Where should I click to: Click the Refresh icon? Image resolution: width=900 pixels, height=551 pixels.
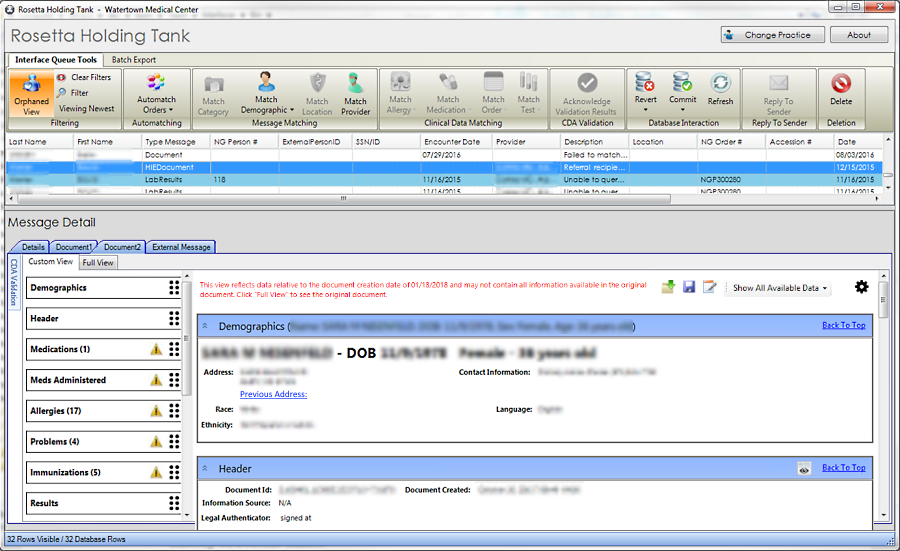[x=720, y=84]
